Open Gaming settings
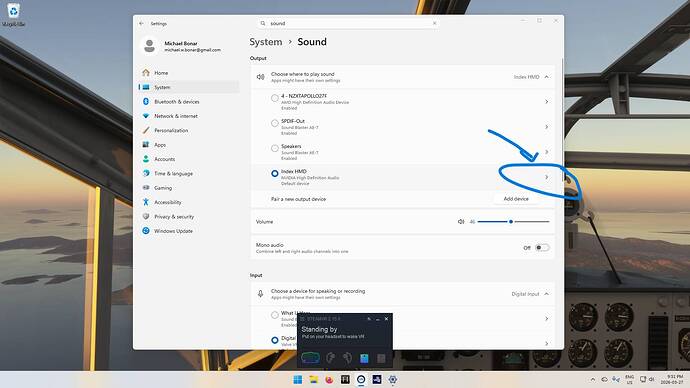Screen dimensions: 690x388 (x=189, y=188)
